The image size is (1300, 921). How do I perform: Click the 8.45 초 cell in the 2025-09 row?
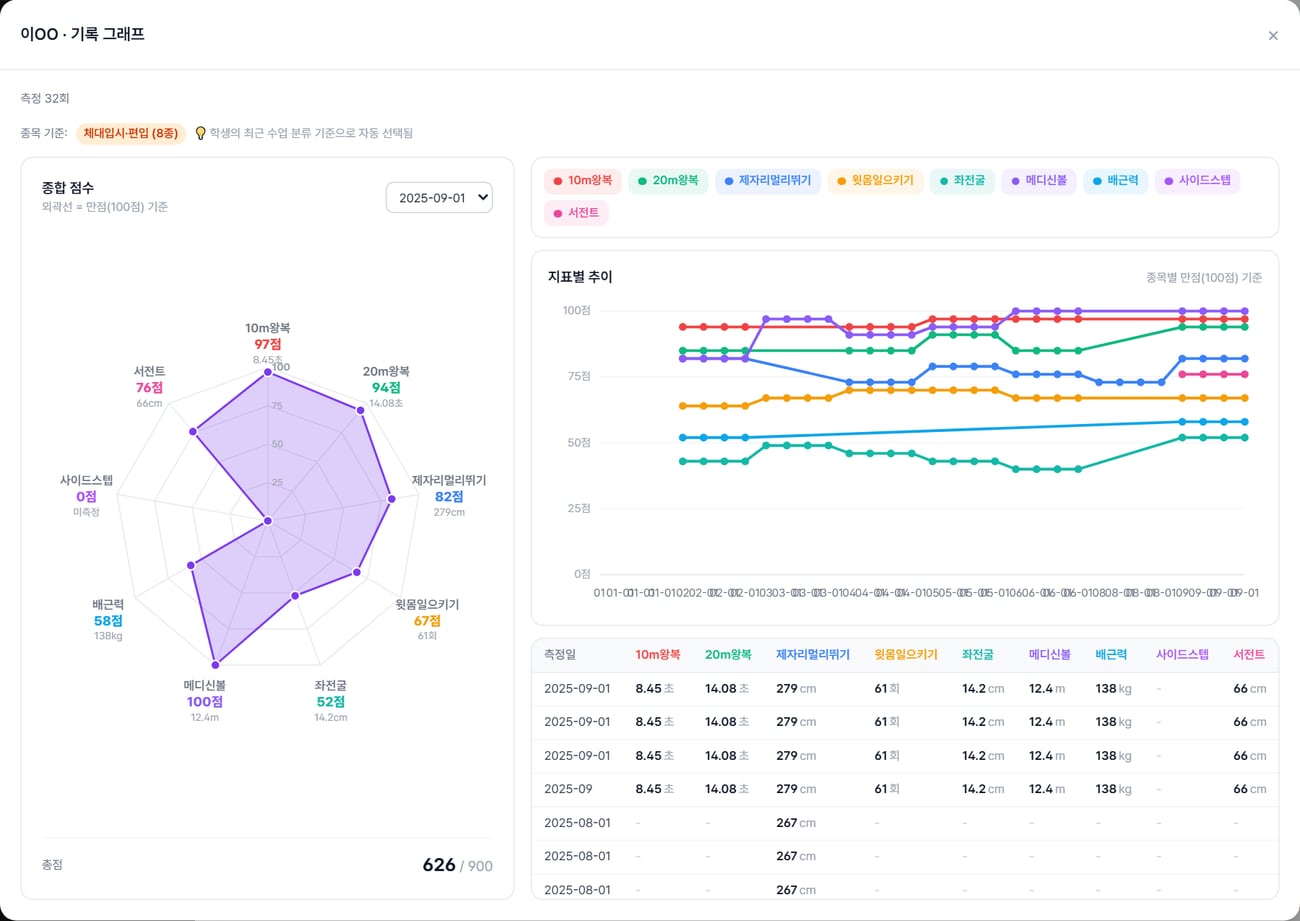[x=655, y=789]
